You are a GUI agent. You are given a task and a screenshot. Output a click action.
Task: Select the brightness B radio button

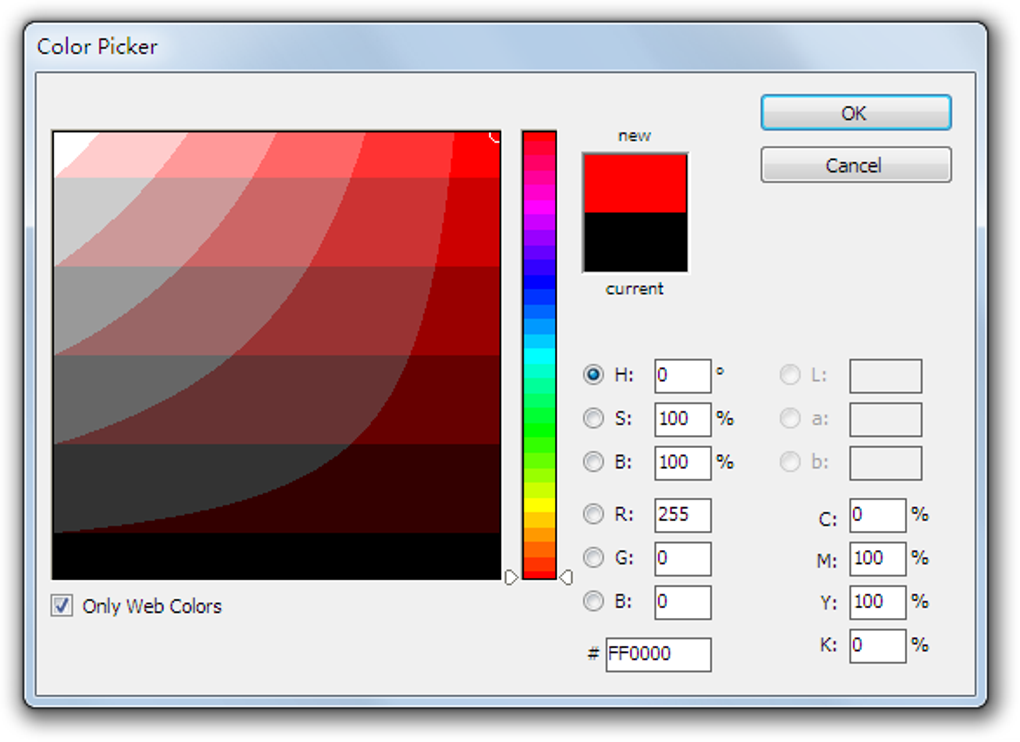pyautogui.click(x=593, y=462)
